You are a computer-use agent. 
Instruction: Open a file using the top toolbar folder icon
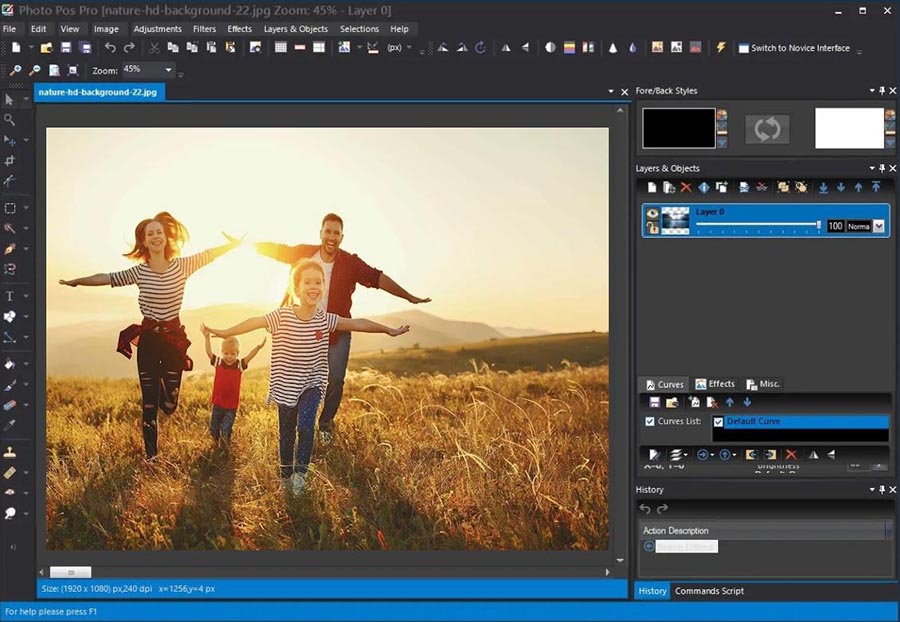coord(46,48)
